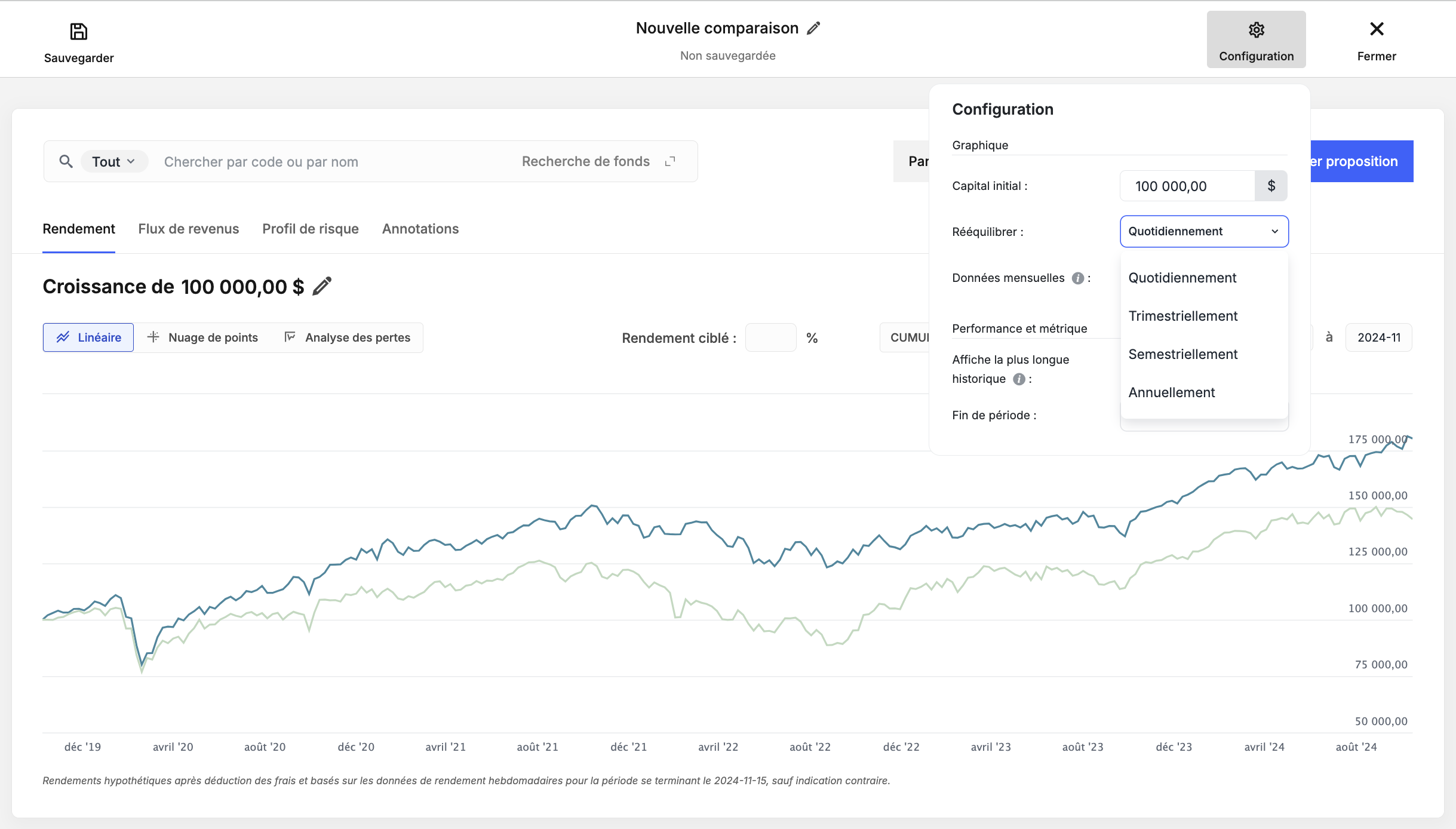Viewport: 1456px width, 829px height.
Task: Select the Linéaire chart view
Action: click(88, 337)
